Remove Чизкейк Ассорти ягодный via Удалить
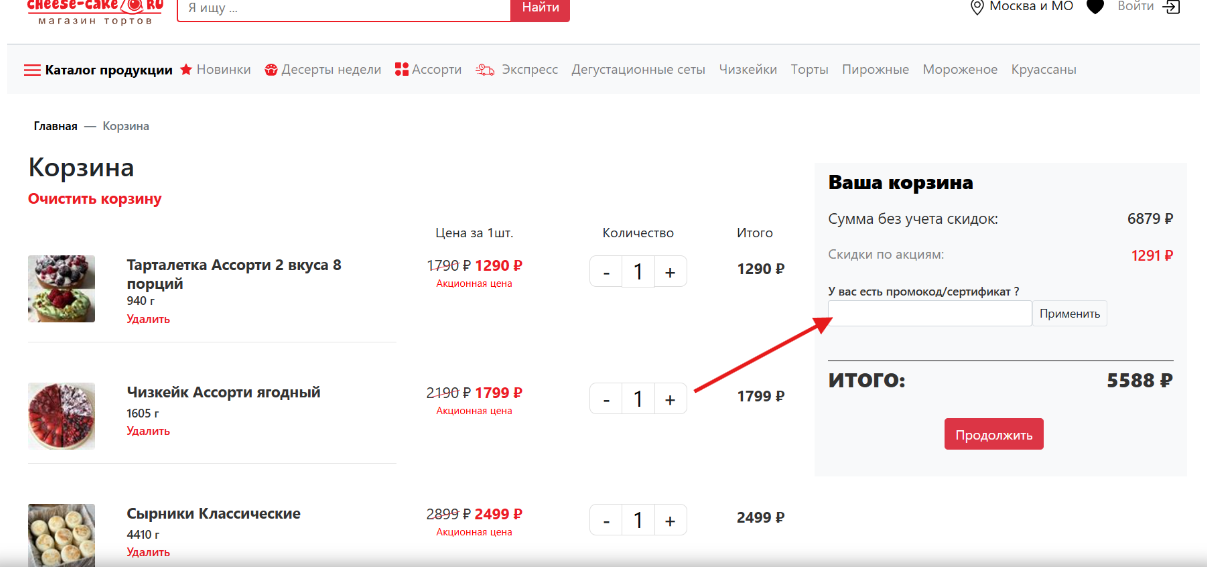The height and width of the screenshot is (567, 1207). click(x=148, y=431)
